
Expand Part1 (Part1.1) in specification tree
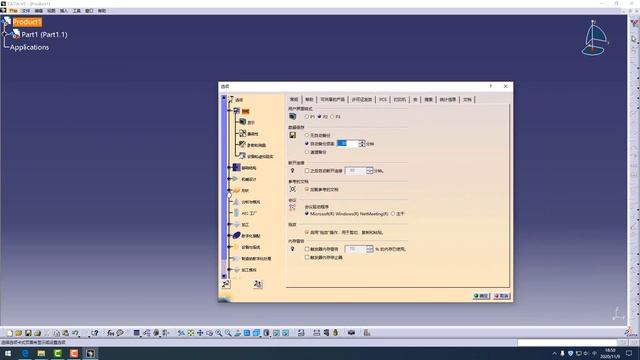tap(5, 34)
